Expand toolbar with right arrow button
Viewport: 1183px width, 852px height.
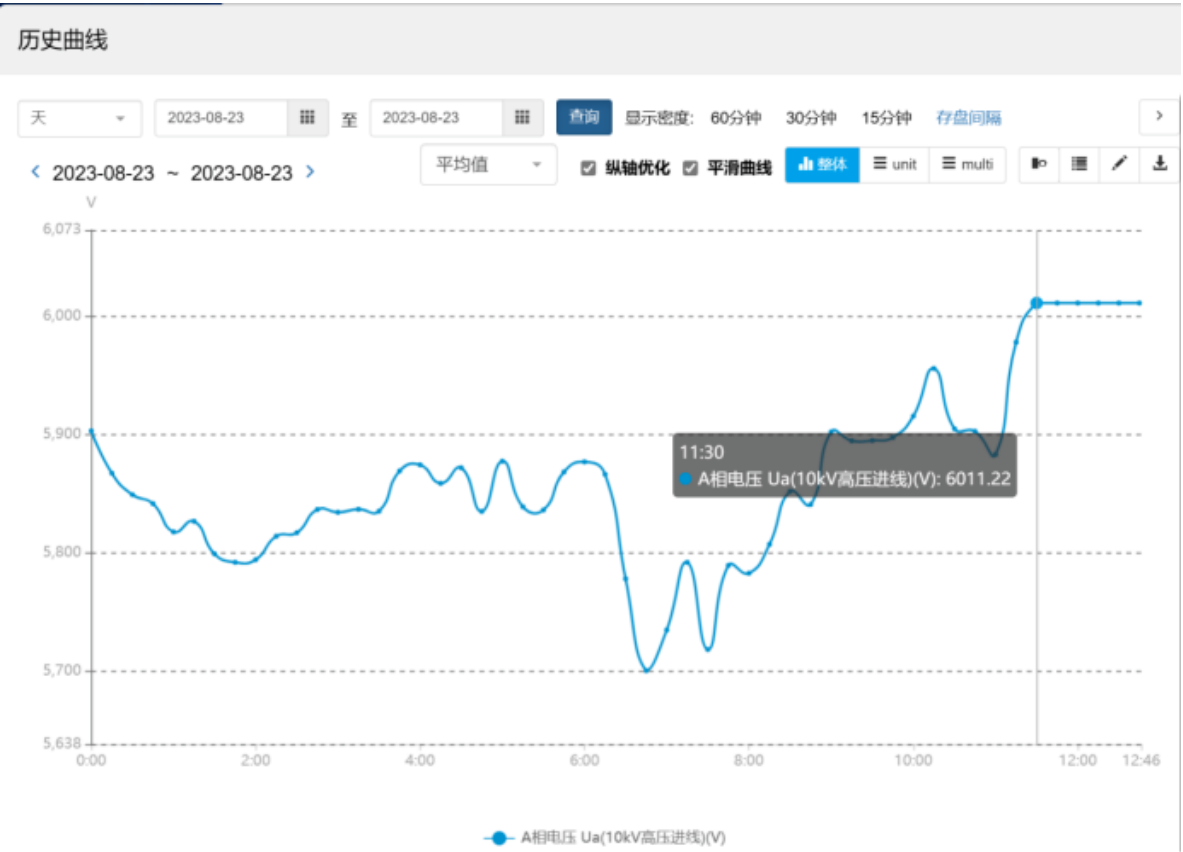tap(1159, 117)
